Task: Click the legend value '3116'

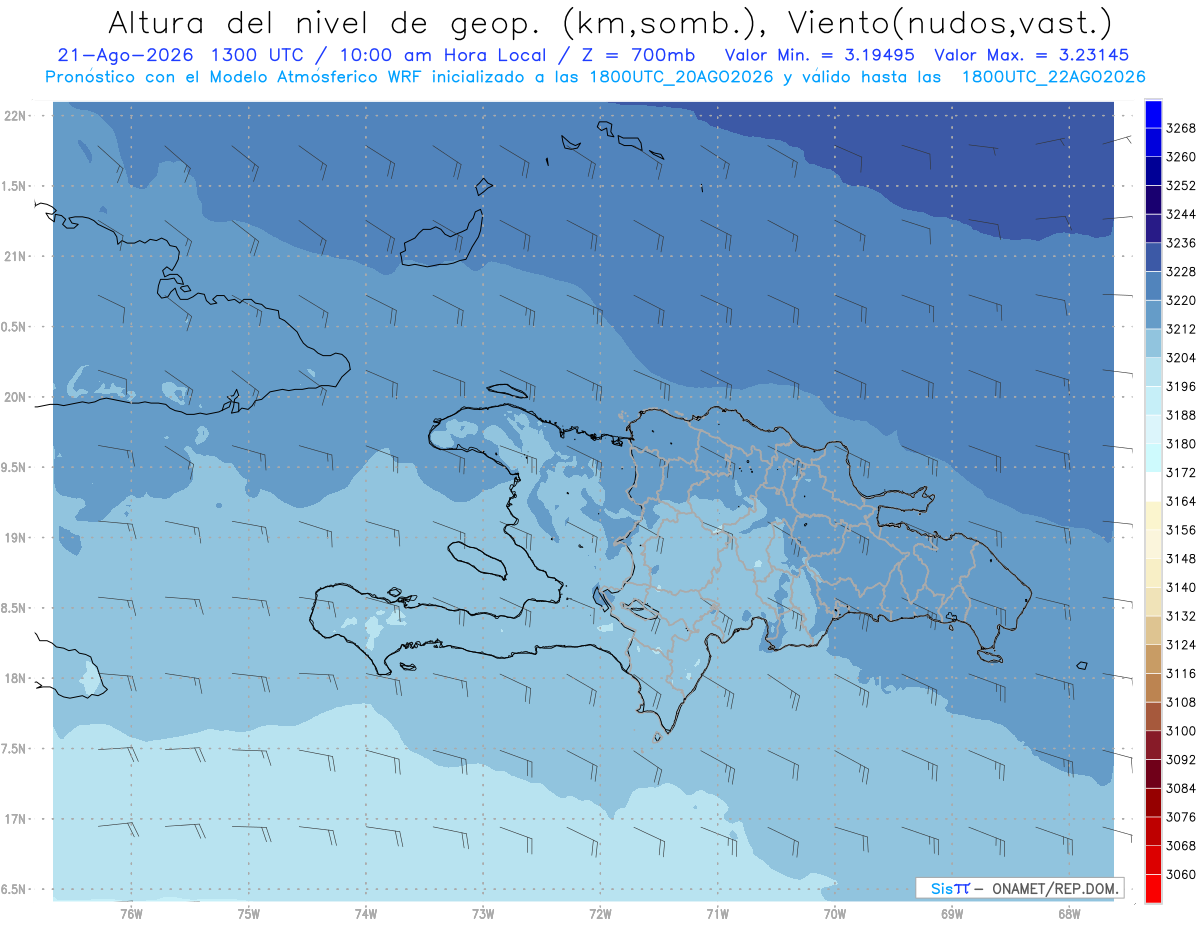Action: 1181,673
